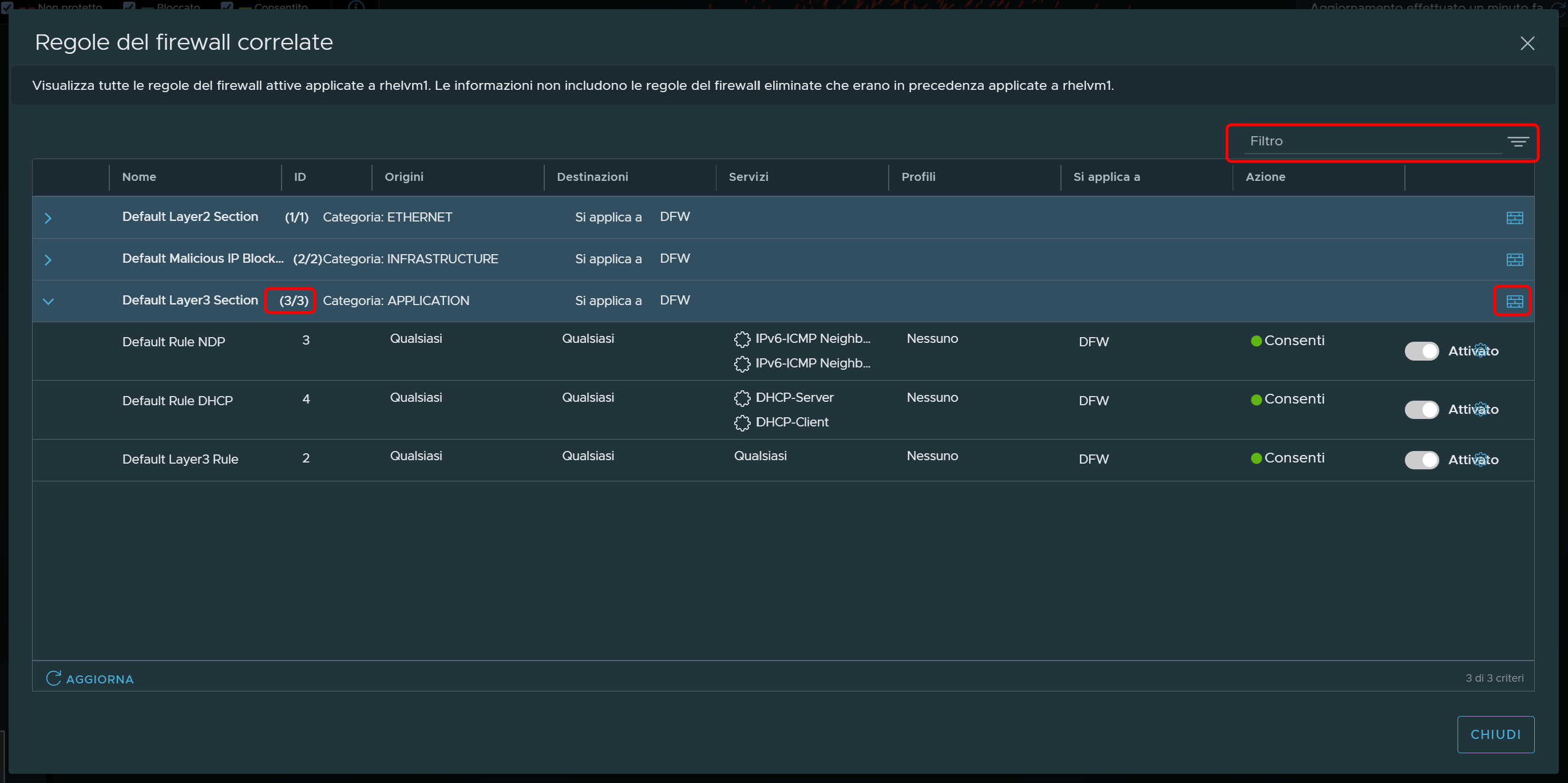Click ID 2 of Default Layer3 Rule
The image size is (1568, 783).
(306, 458)
